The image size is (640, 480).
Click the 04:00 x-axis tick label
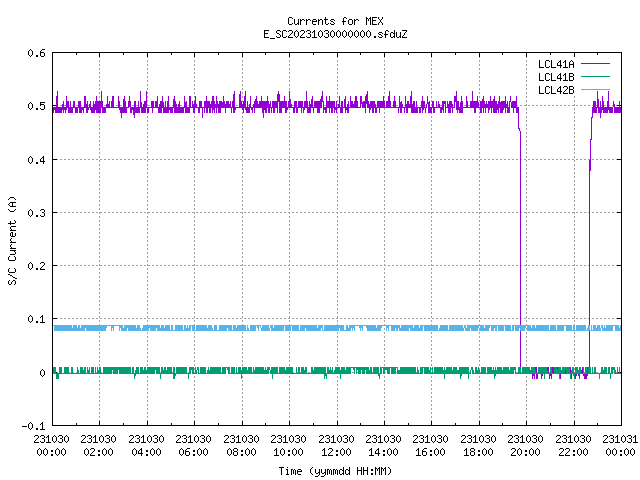coord(146,452)
